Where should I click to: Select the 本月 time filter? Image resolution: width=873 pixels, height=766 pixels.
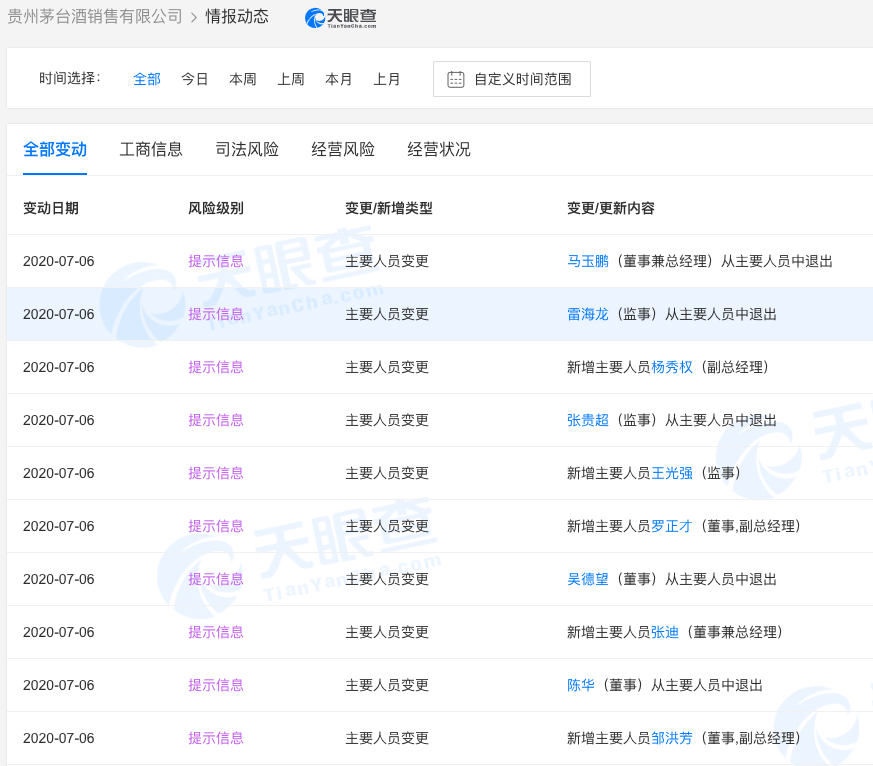click(x=339, y=79)
